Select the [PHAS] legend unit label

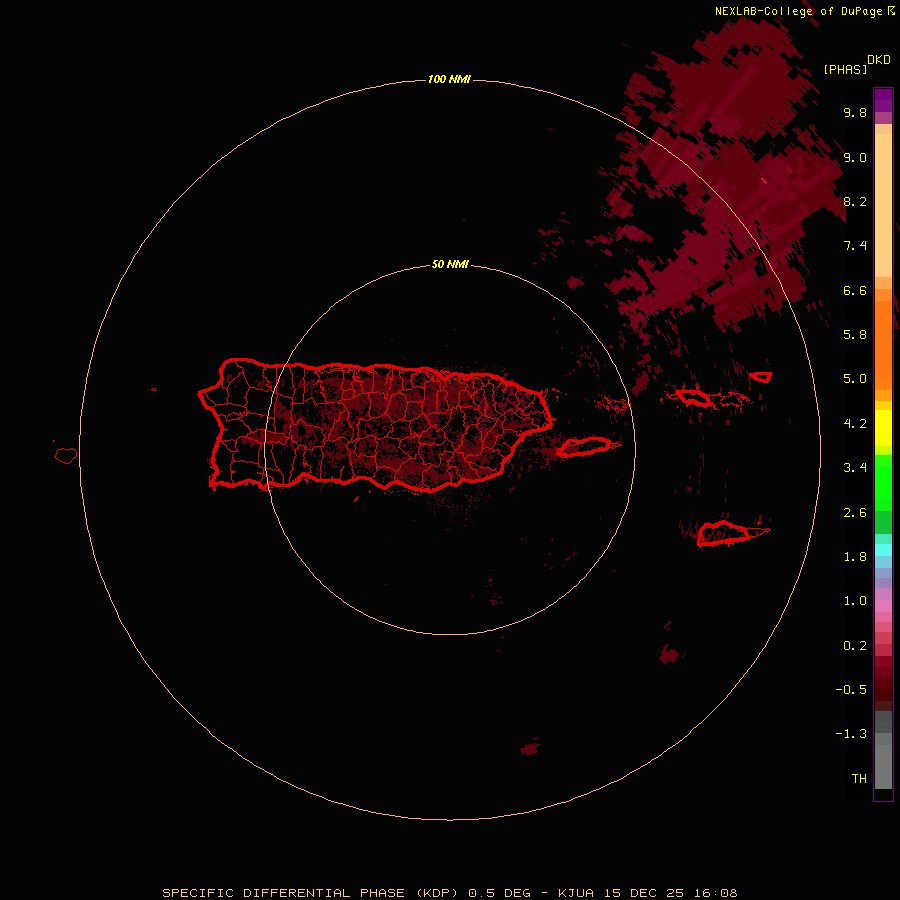(845, 69)
